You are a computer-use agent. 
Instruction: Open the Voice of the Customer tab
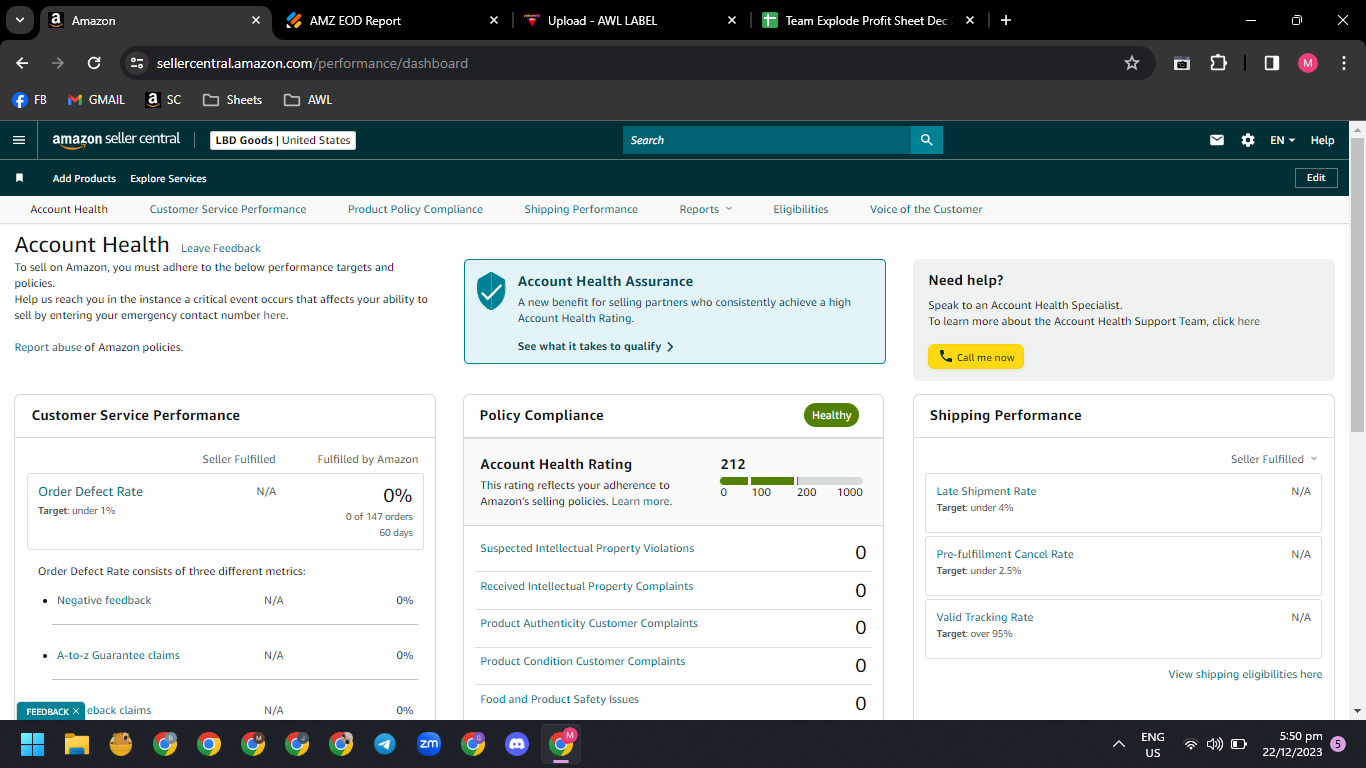coord(926,209)
